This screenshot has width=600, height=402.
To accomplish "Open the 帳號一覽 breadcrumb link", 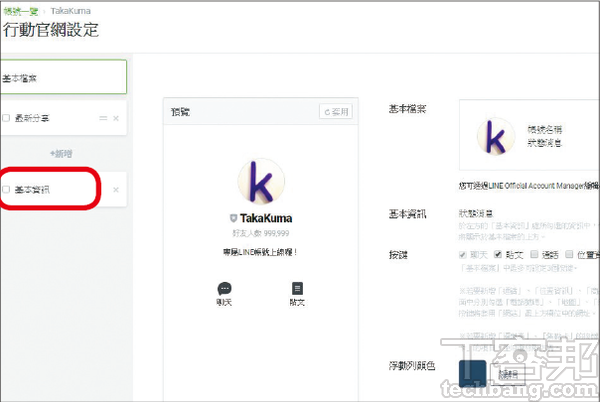I will click(21, 11).
